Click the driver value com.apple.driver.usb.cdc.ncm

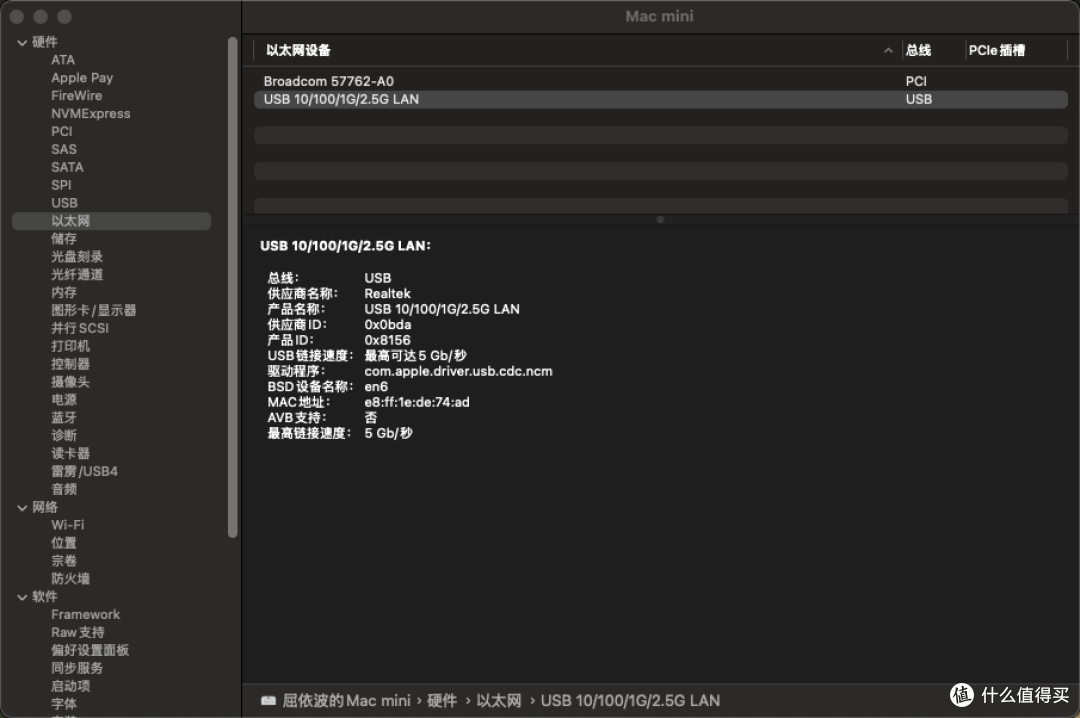458,371
